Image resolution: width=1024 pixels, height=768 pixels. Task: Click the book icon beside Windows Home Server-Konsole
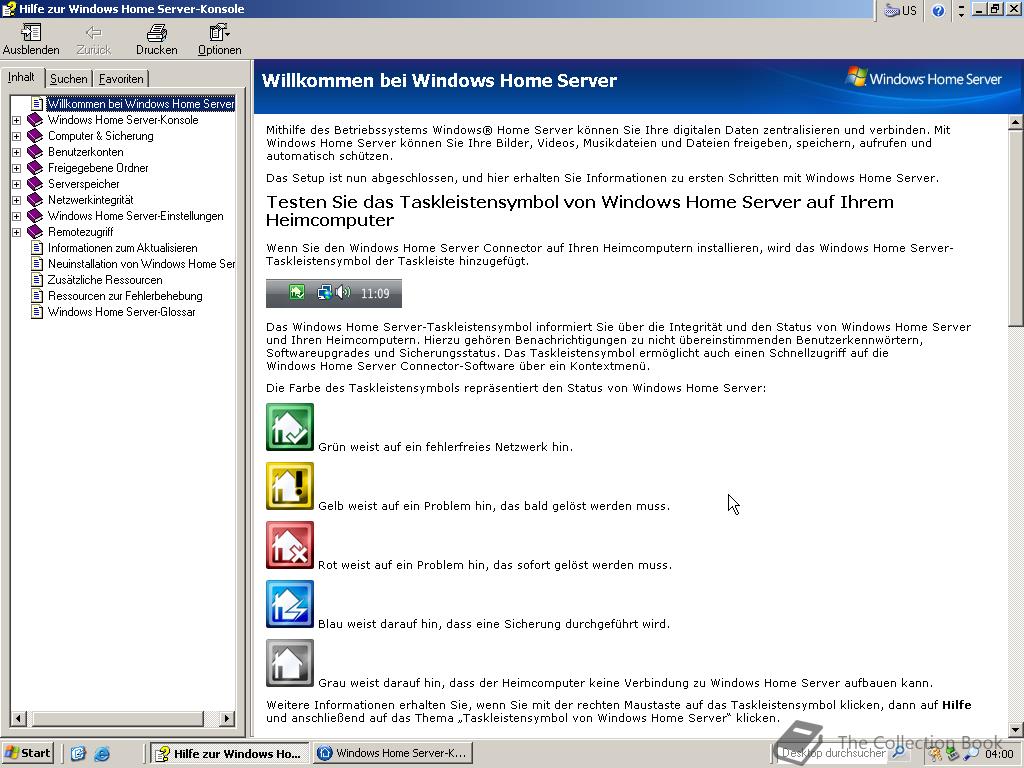point(35,120)
